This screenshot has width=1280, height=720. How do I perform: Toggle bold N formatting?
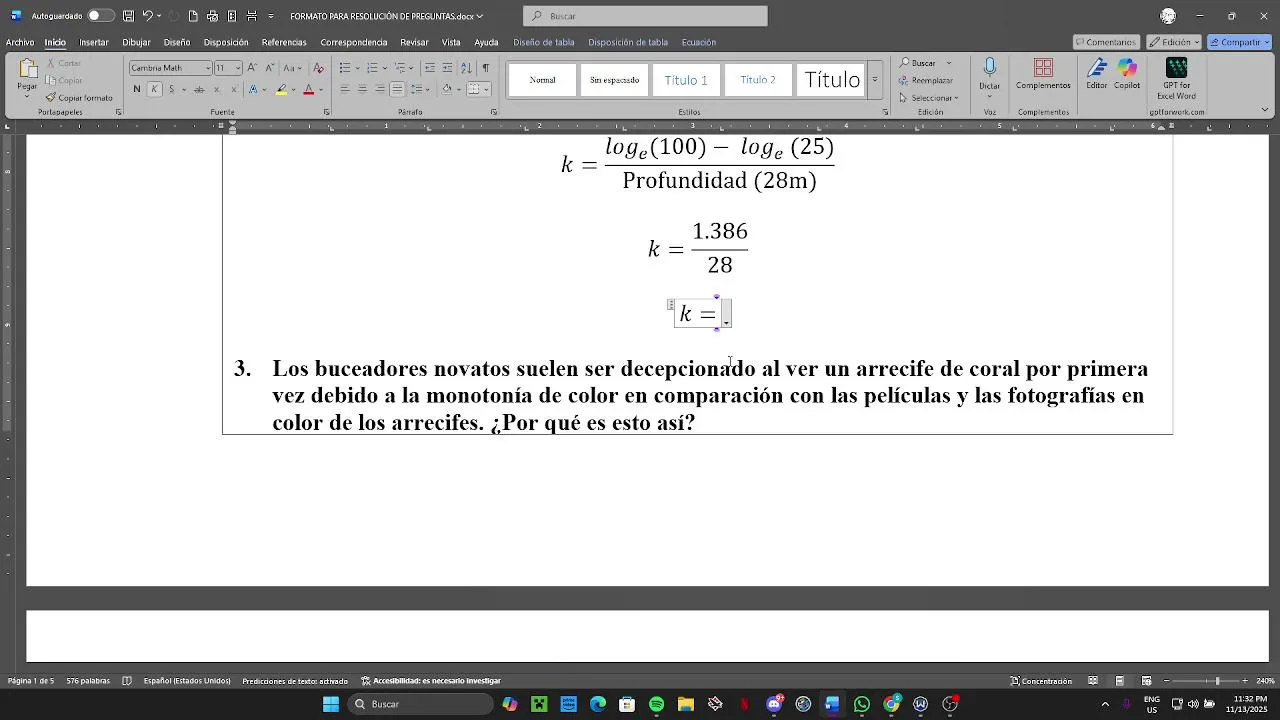[x=137, y=89]
